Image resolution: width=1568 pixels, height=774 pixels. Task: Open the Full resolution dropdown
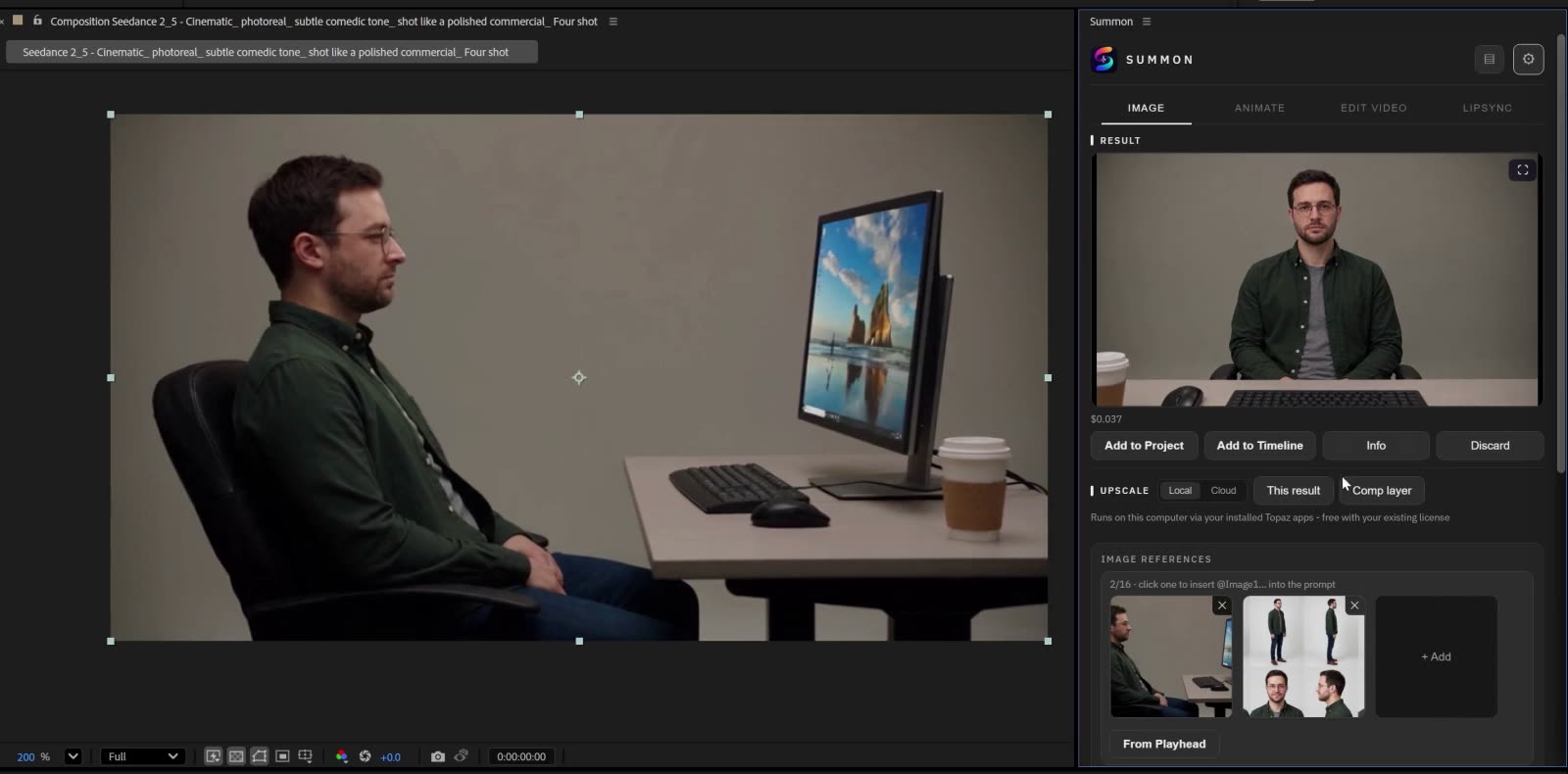click(143, 756)
